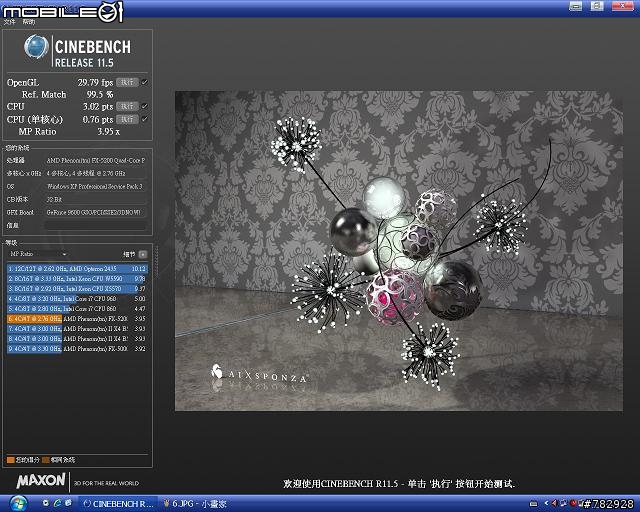Viewport: 640px width, 512px height.
Task: Open the 文件 (File) menu
Action: tap(9, 22)
